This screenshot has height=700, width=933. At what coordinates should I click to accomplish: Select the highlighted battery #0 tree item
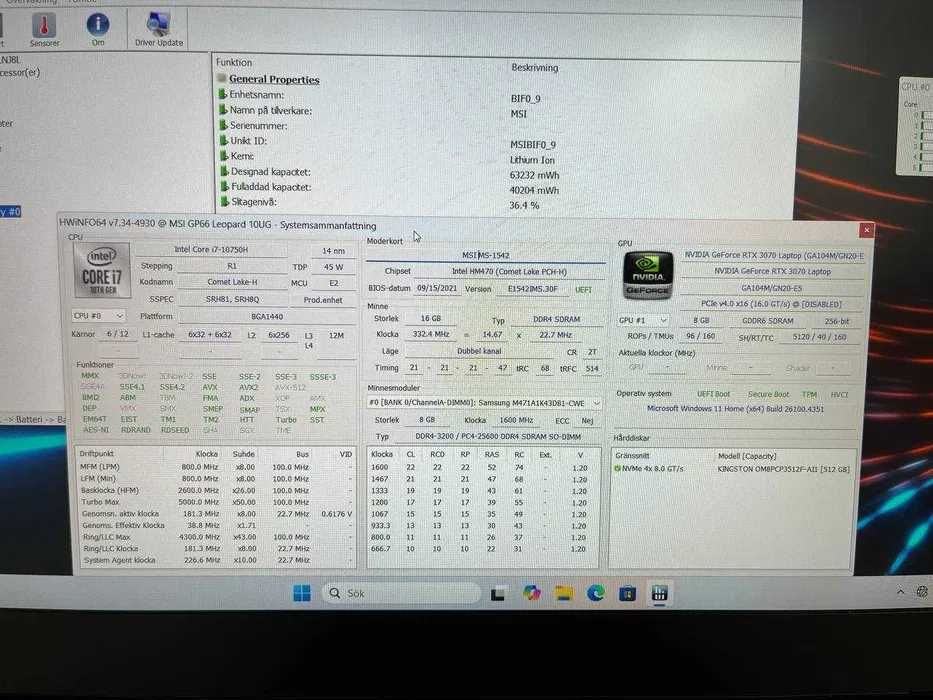(x=10, y=211)
